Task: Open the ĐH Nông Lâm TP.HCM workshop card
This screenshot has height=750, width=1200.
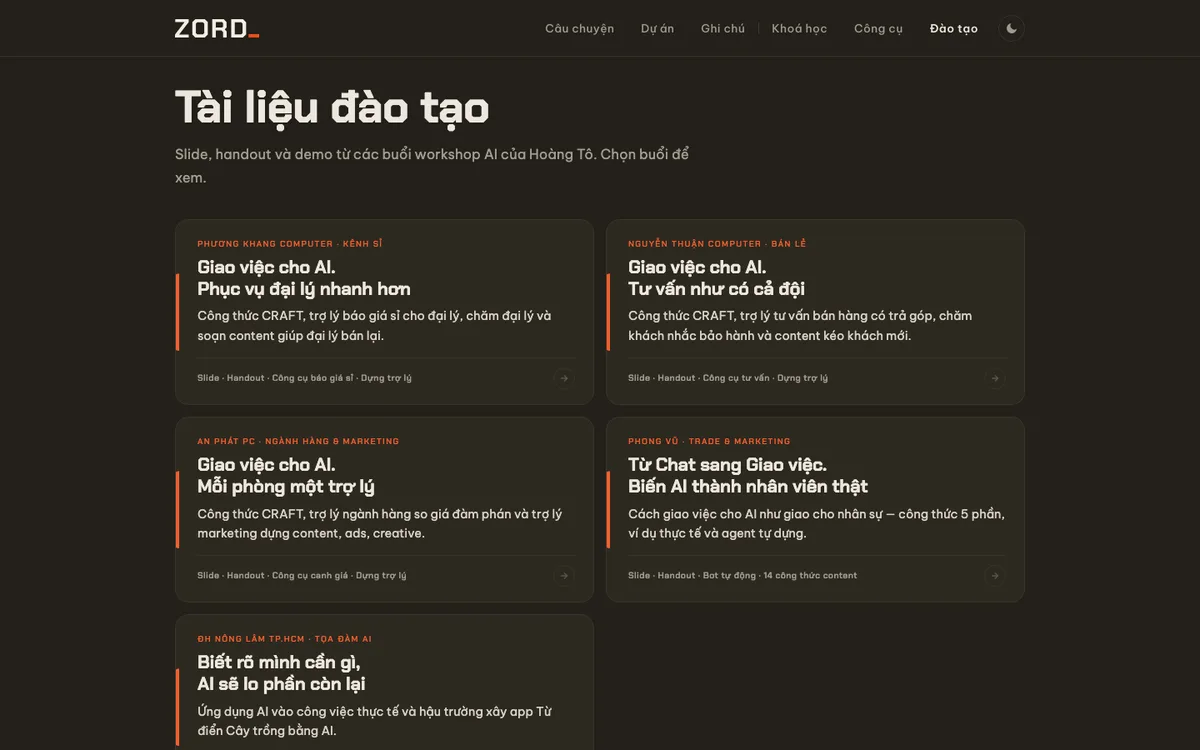Action: [384, 682]
